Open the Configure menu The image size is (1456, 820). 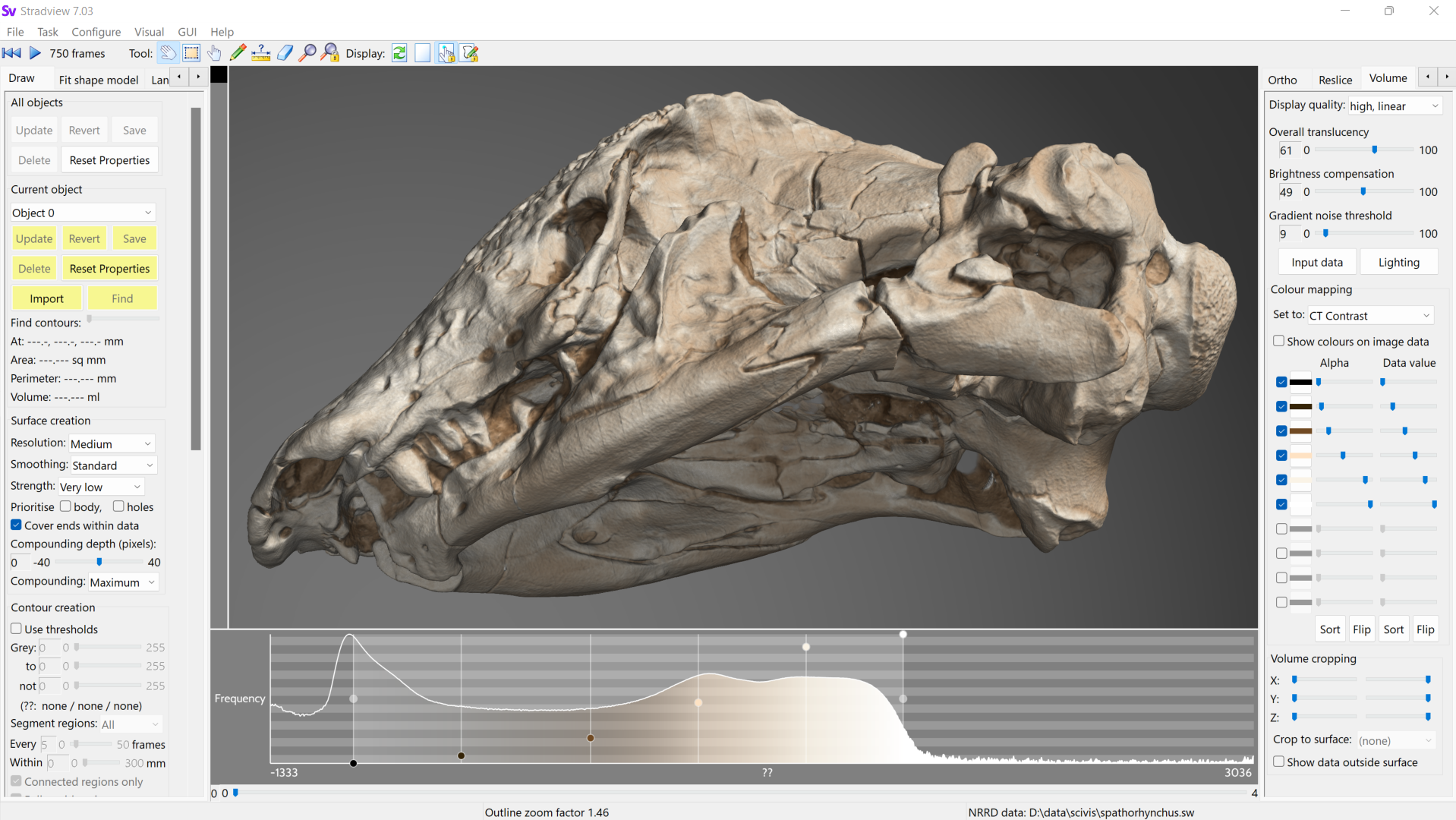96,32
